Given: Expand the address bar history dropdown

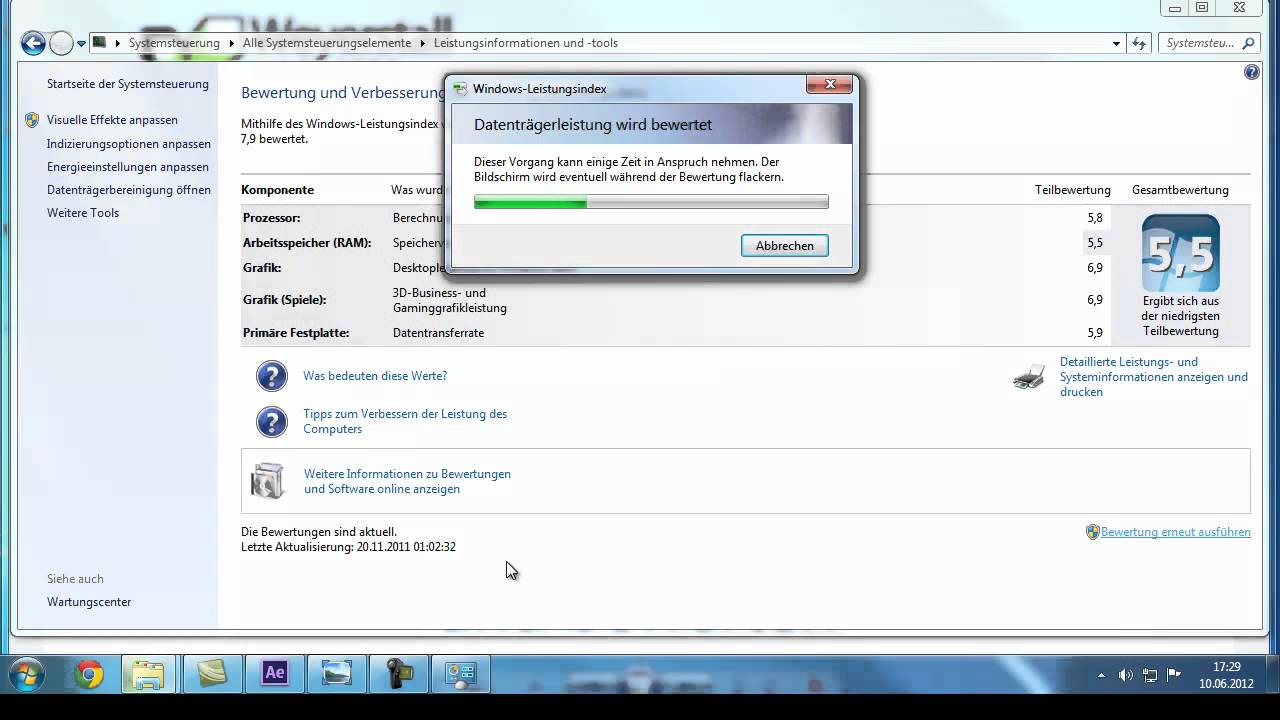Looking at the screenshot, I should pyautogui.click(x=1116, y=44).
